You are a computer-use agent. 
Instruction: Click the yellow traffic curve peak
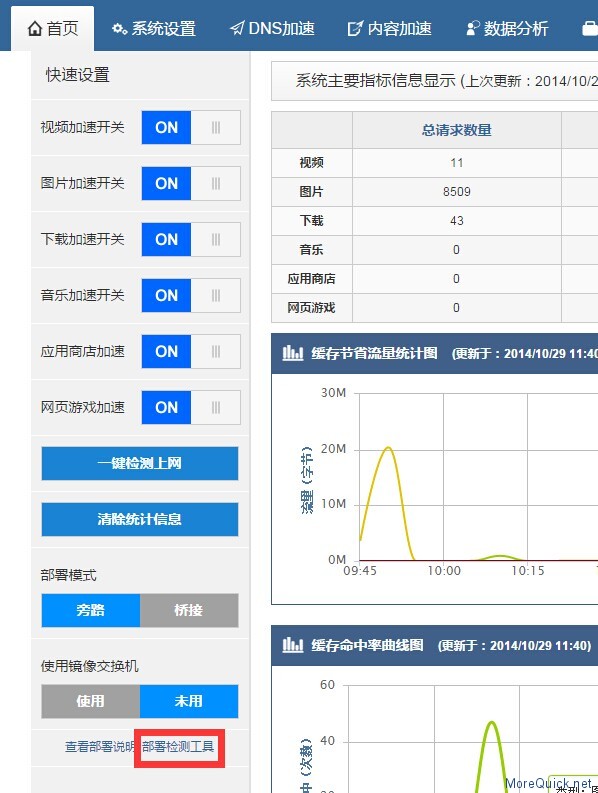pyautogui.click(x=388, y=448)
